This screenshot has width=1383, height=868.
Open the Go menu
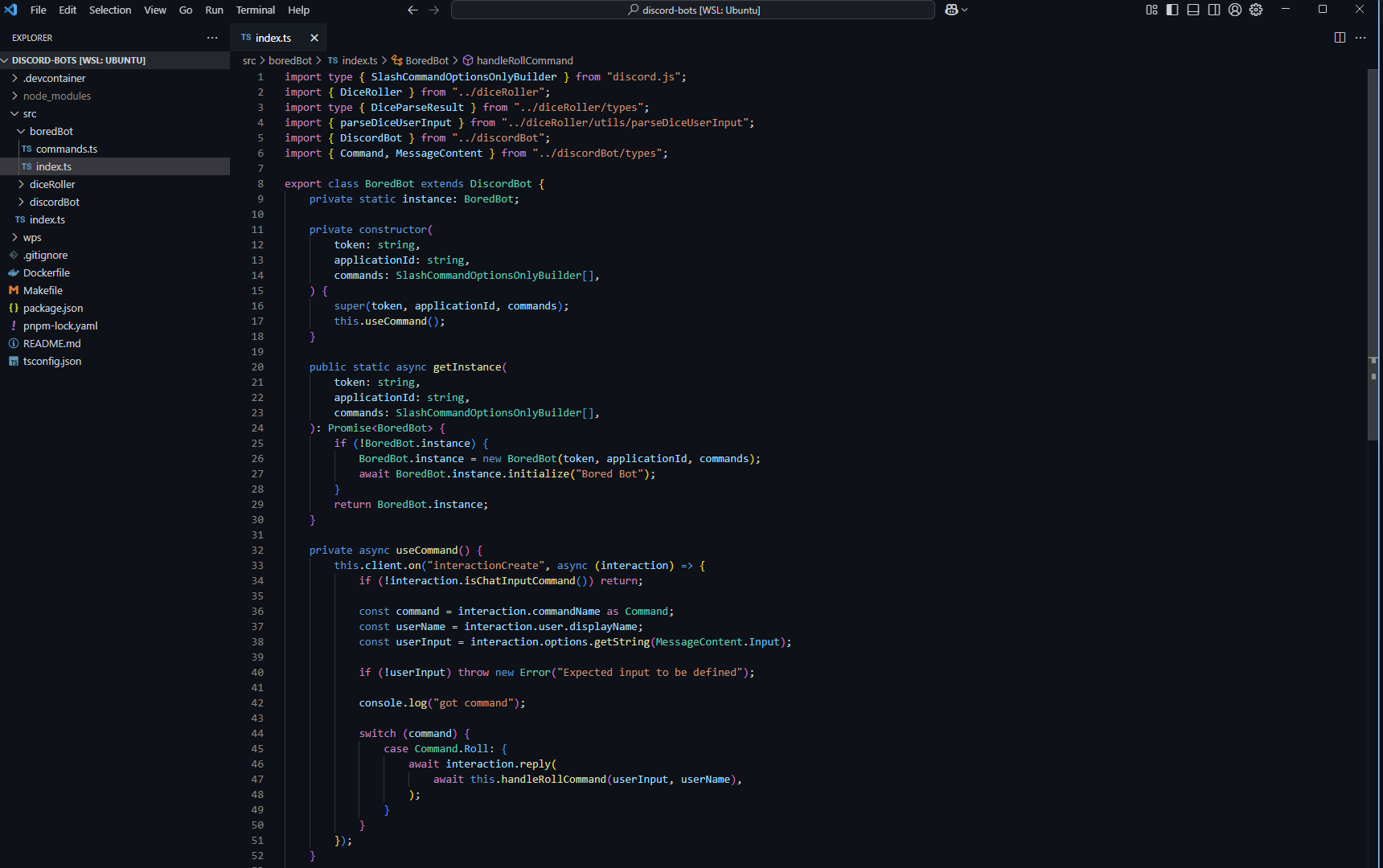coord(186,10)
